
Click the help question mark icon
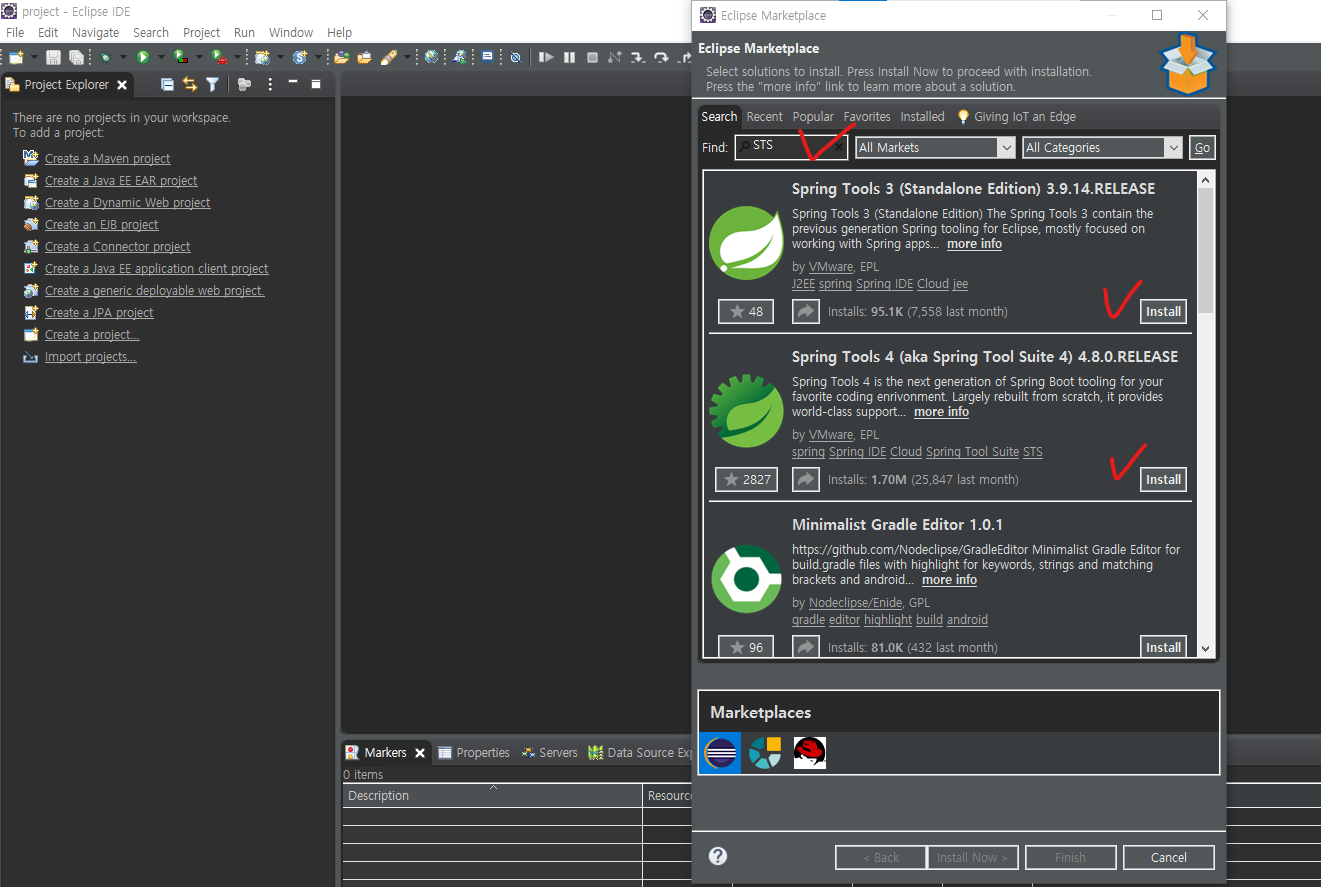718,856
